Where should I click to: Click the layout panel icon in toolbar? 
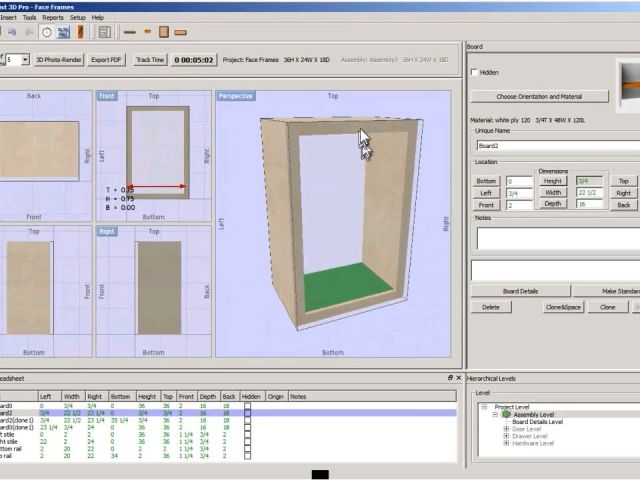pyautogui.click(x=105, y=32)
